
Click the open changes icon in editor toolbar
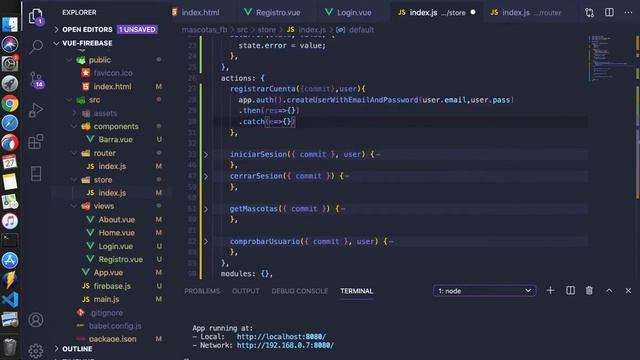(x=589, y=13)
